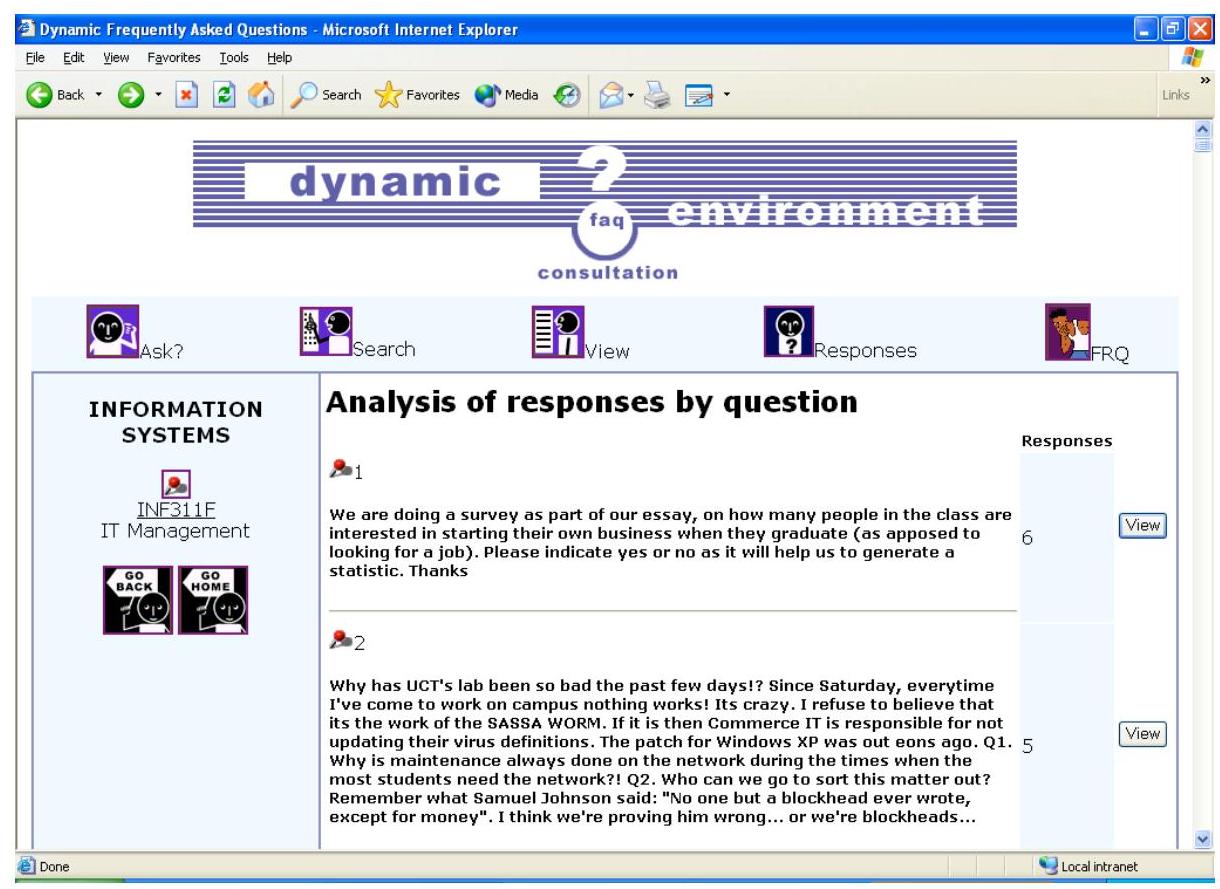Click the IT Management text

click(x=176, y=531)
